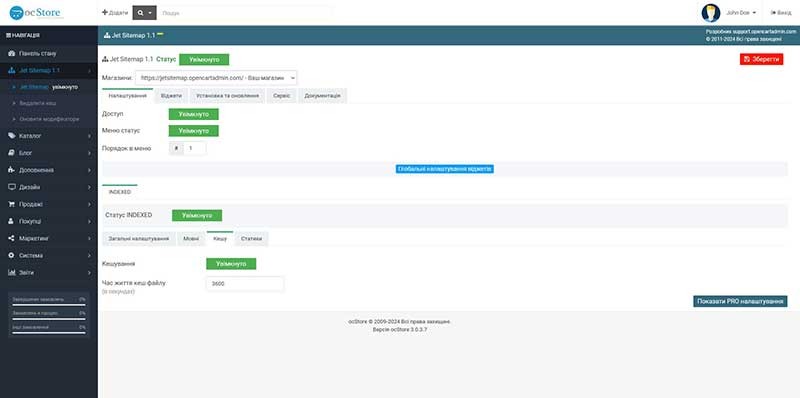This screenshot has height=398, width=800.
Task: Click the cache lifetime 3600 field
Action: (245, 284)
